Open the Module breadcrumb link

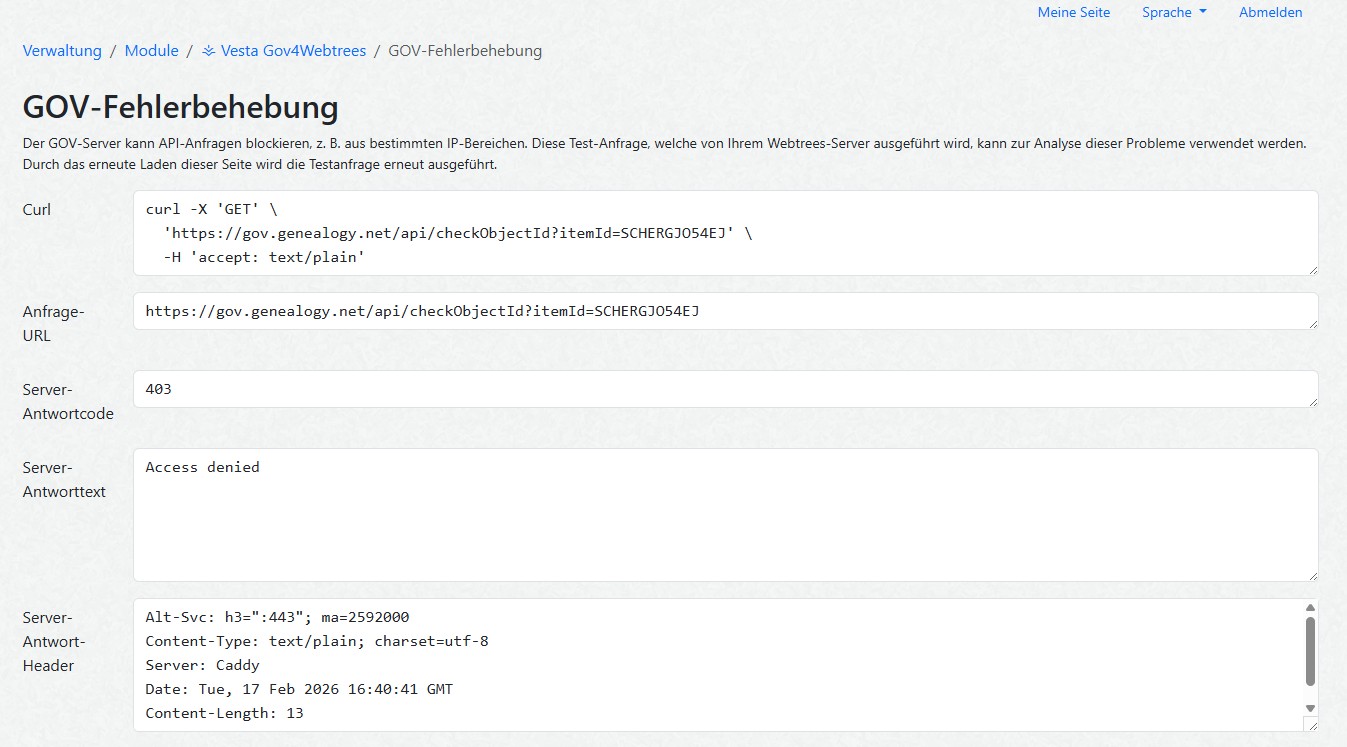(x=152, y=50)
